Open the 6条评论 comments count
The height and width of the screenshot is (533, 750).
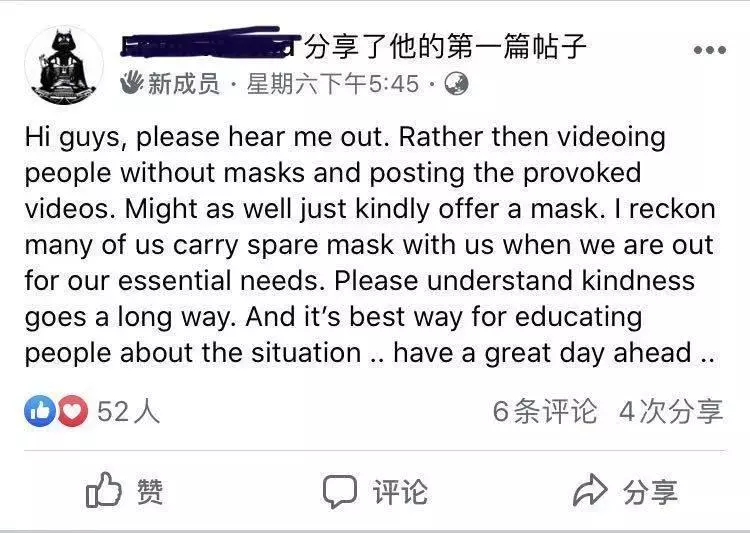[545, 411]
